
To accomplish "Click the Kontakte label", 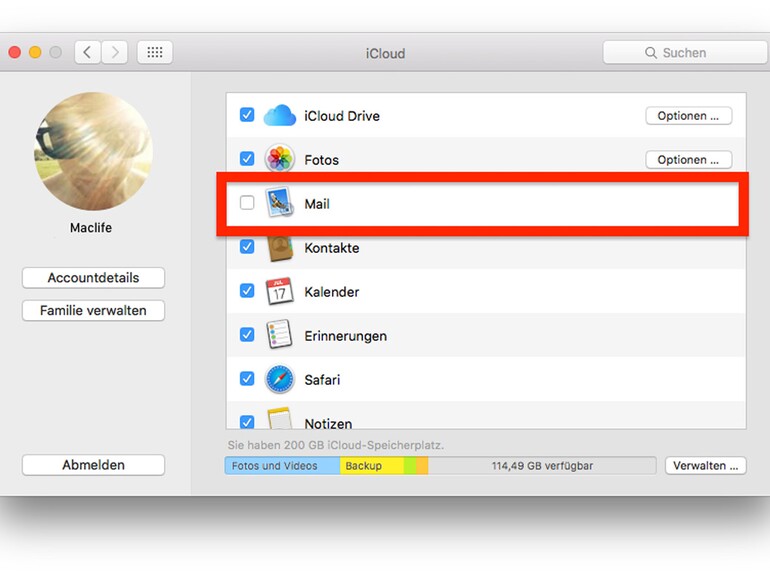I will [x=331, y=248].
